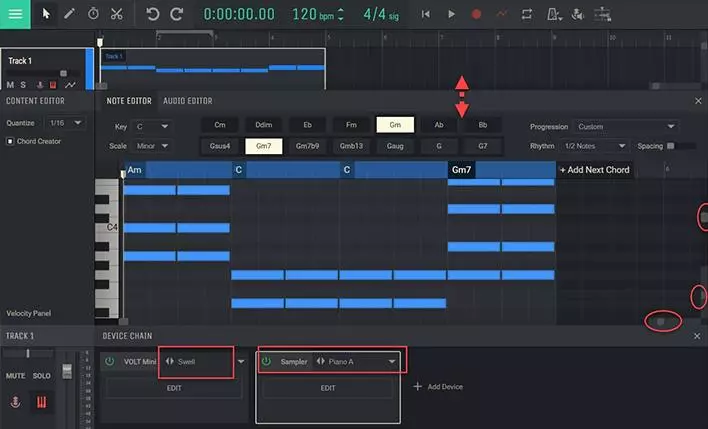This screenshot has width=708, height=429.
Task: Toggle Sampler device power
Action: [x=266, y=361]
